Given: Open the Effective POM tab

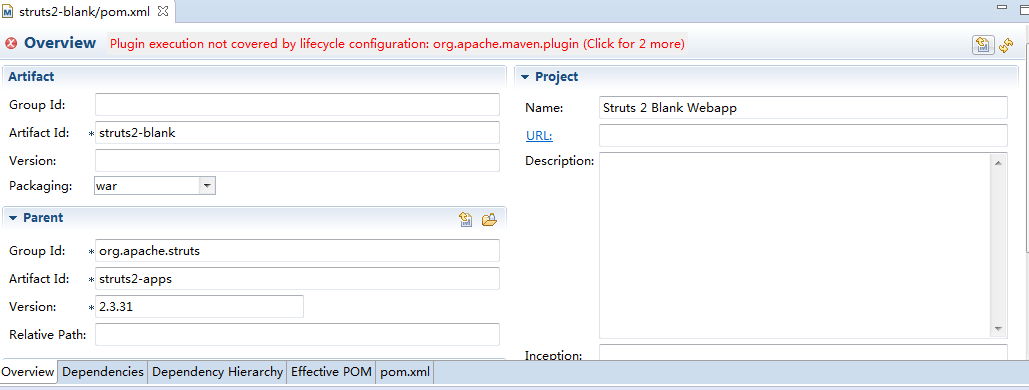Looking at the screenshot, I should click(x=331, y=372).
